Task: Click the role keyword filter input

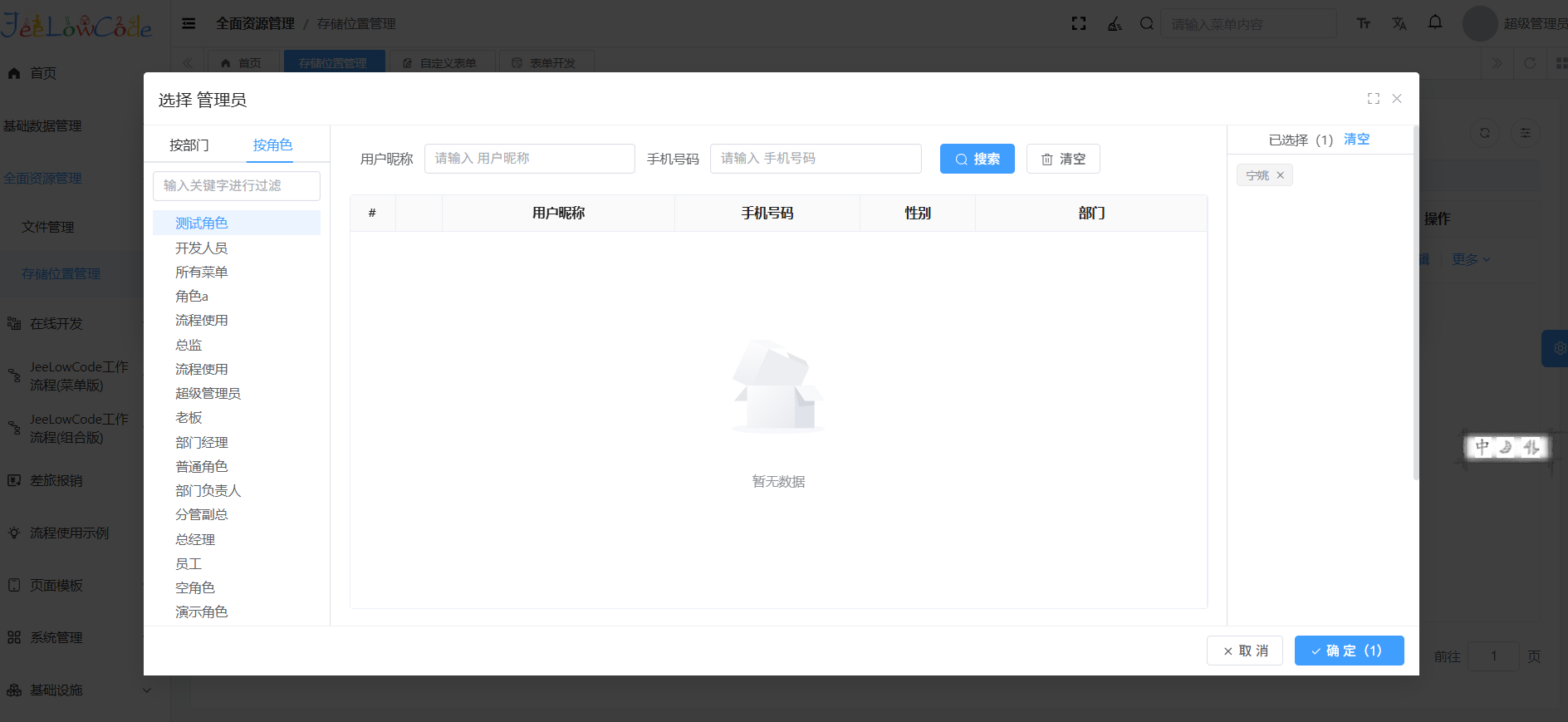Action: tap(236, 186)
